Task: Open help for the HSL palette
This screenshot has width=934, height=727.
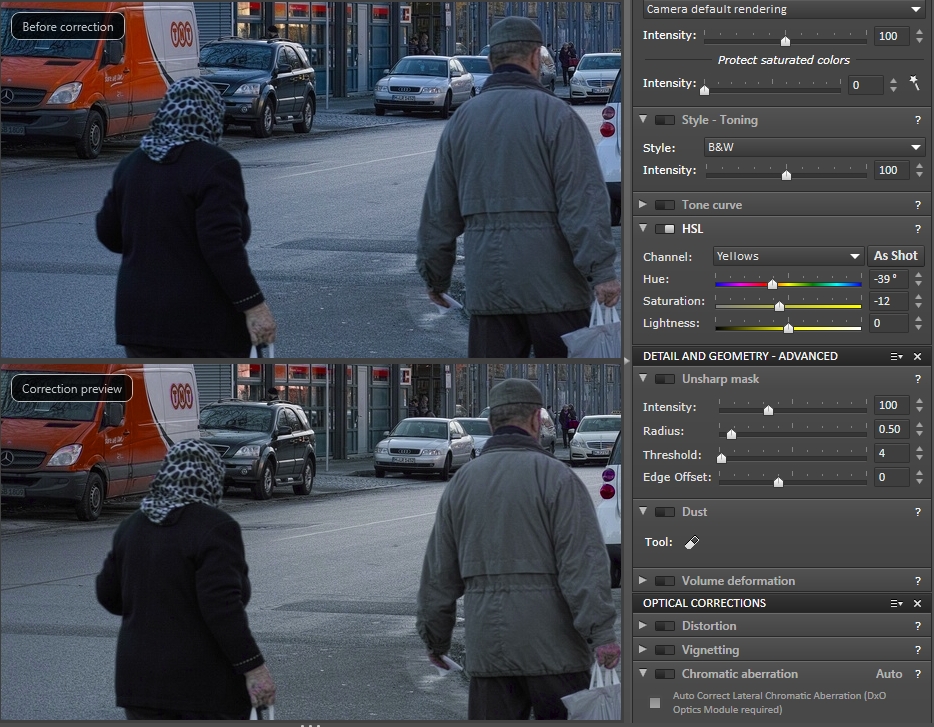Action: pyautogui.click(x=917, y=229)
